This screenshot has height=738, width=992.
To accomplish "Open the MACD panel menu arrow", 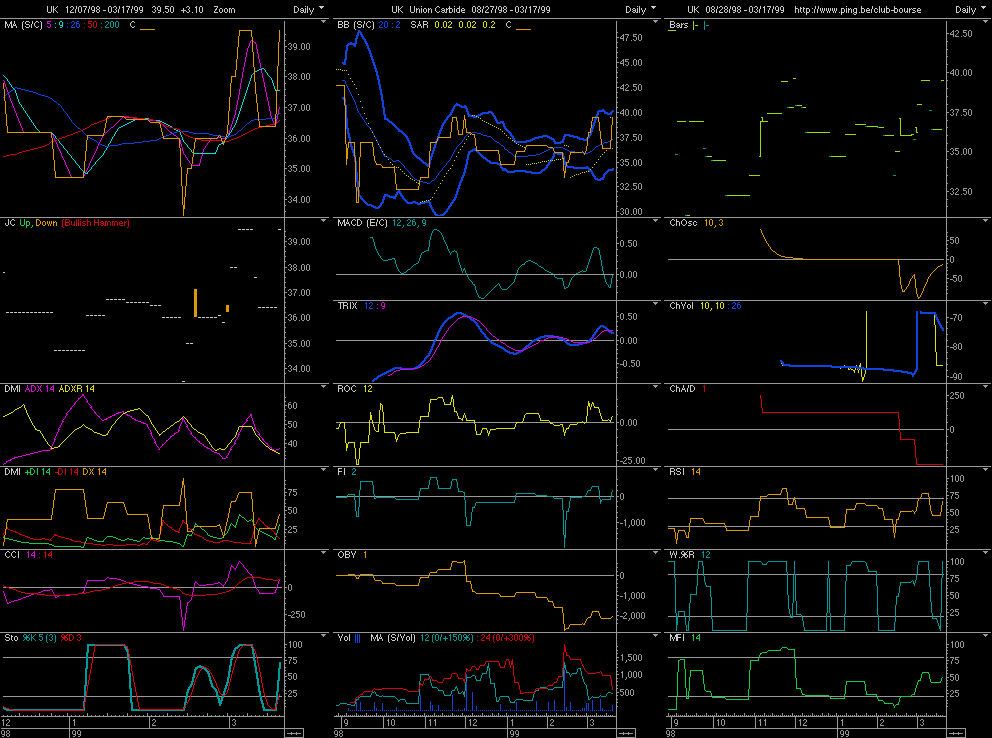I will coord(655,221).
